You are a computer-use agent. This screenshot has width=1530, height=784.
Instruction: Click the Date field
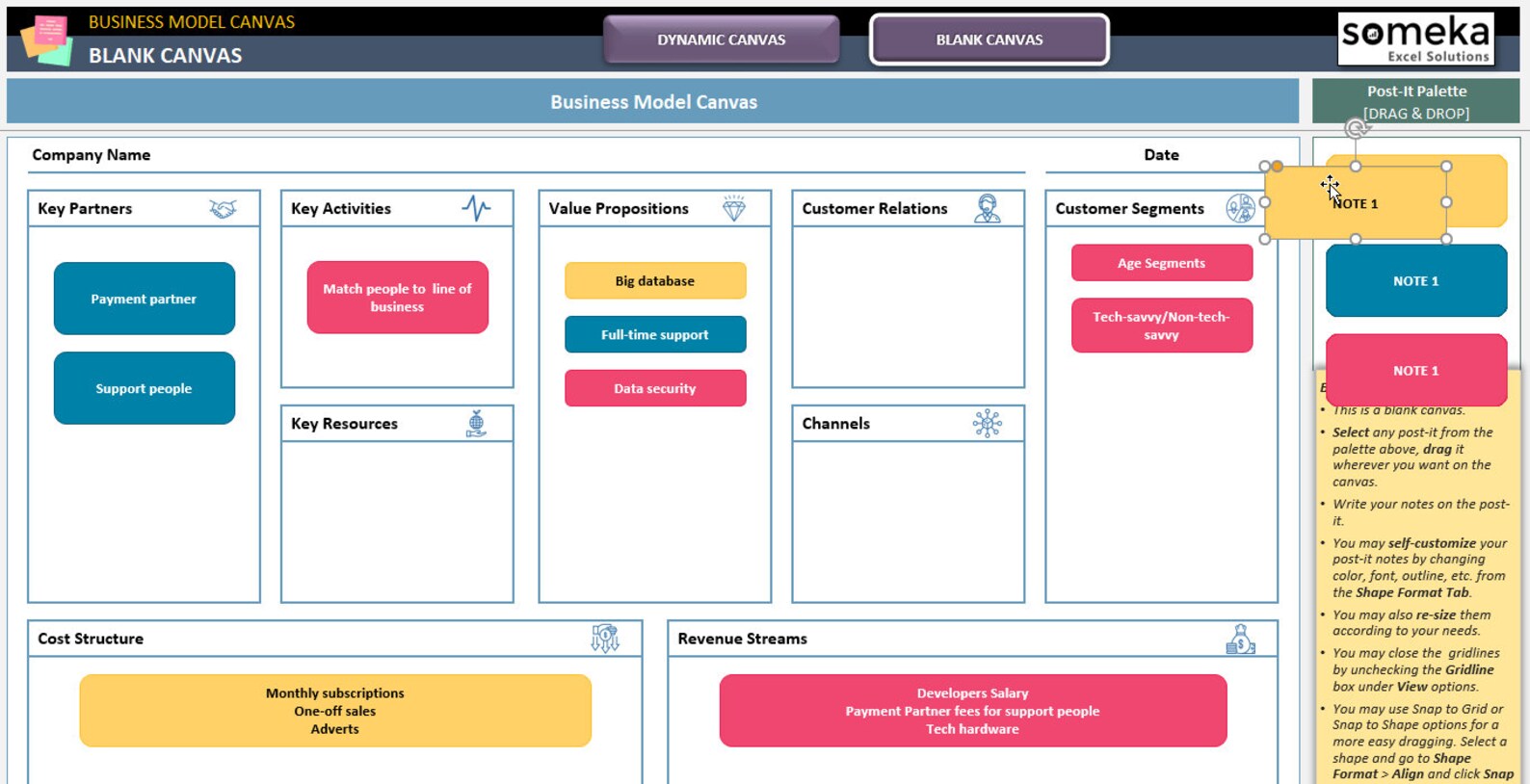tap(1161, 155)
